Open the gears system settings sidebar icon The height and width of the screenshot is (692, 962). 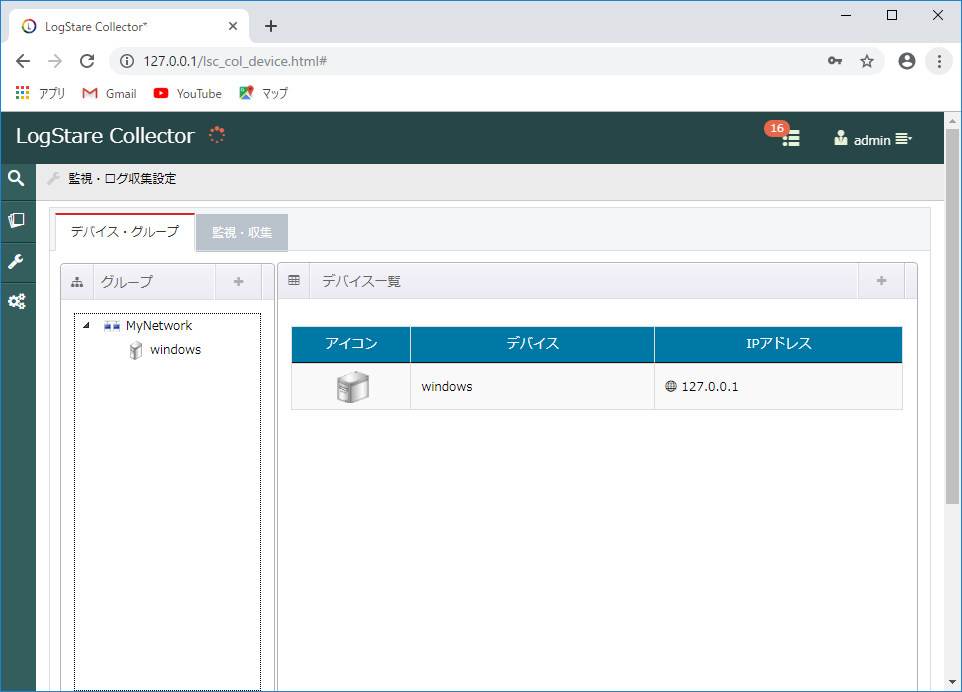pos(17,301)
